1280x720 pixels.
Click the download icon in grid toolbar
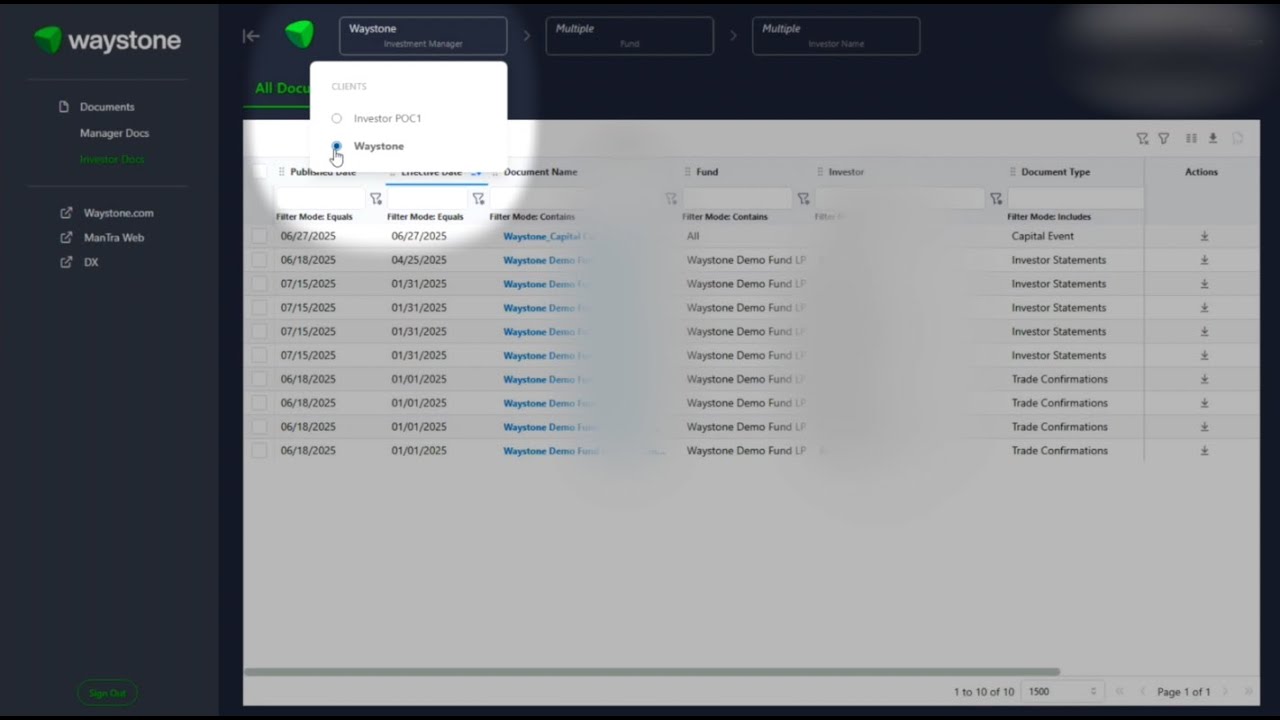(1213, 139)
